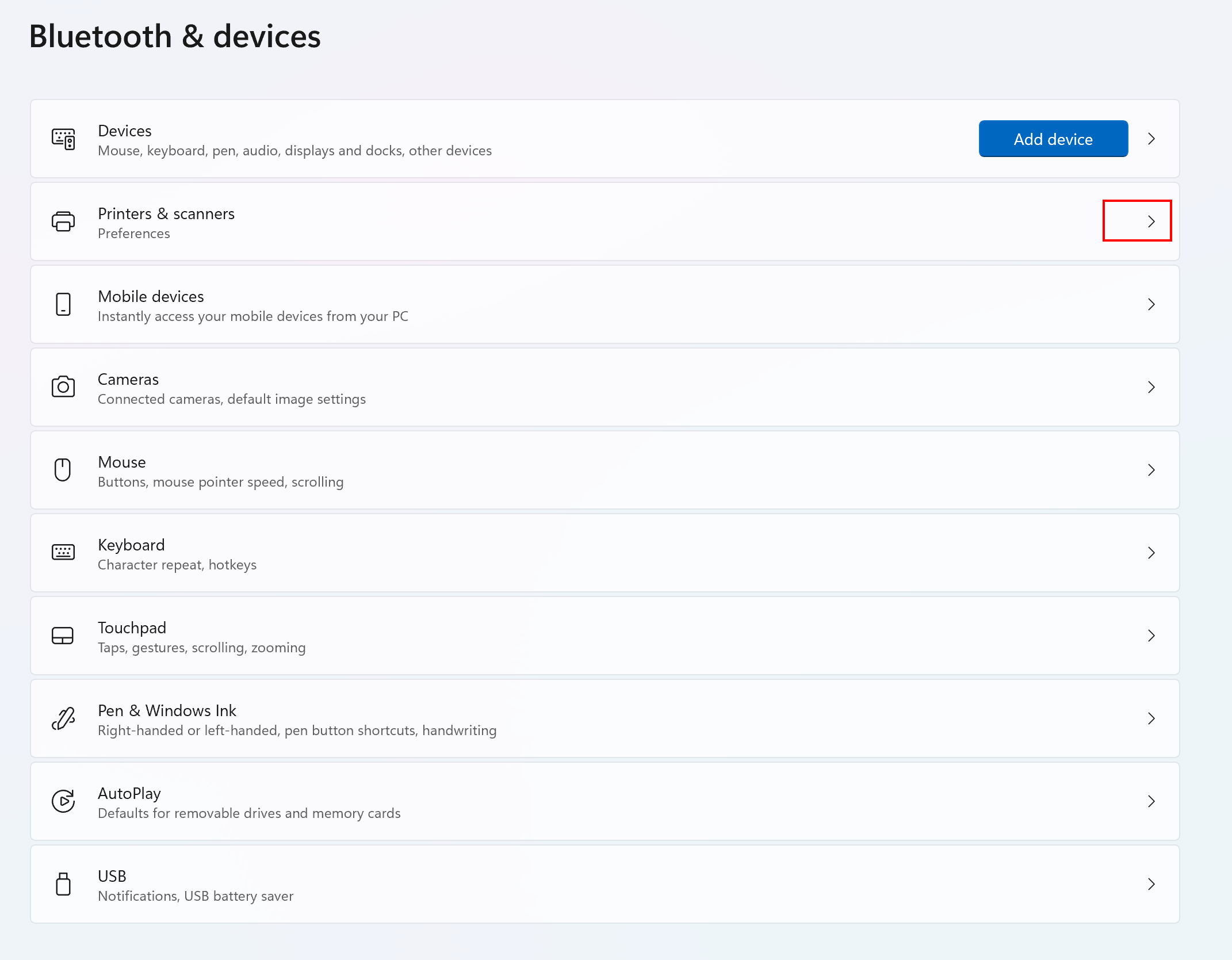Image resolution: width=1232 pixels, height=960 pixels.
Task: Click the 'Preferences' subtitle under Printers
Action: click(x=134, y=234)
